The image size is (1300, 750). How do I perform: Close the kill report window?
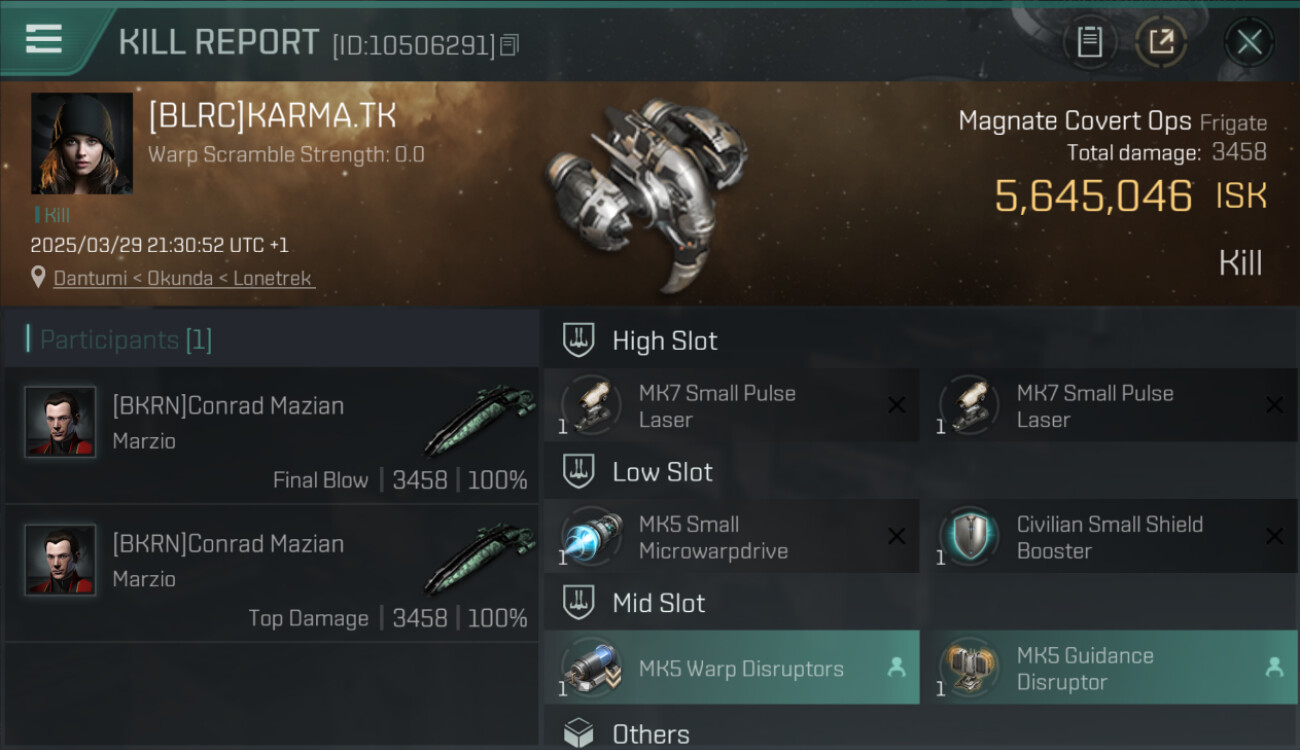point(1249,42)
